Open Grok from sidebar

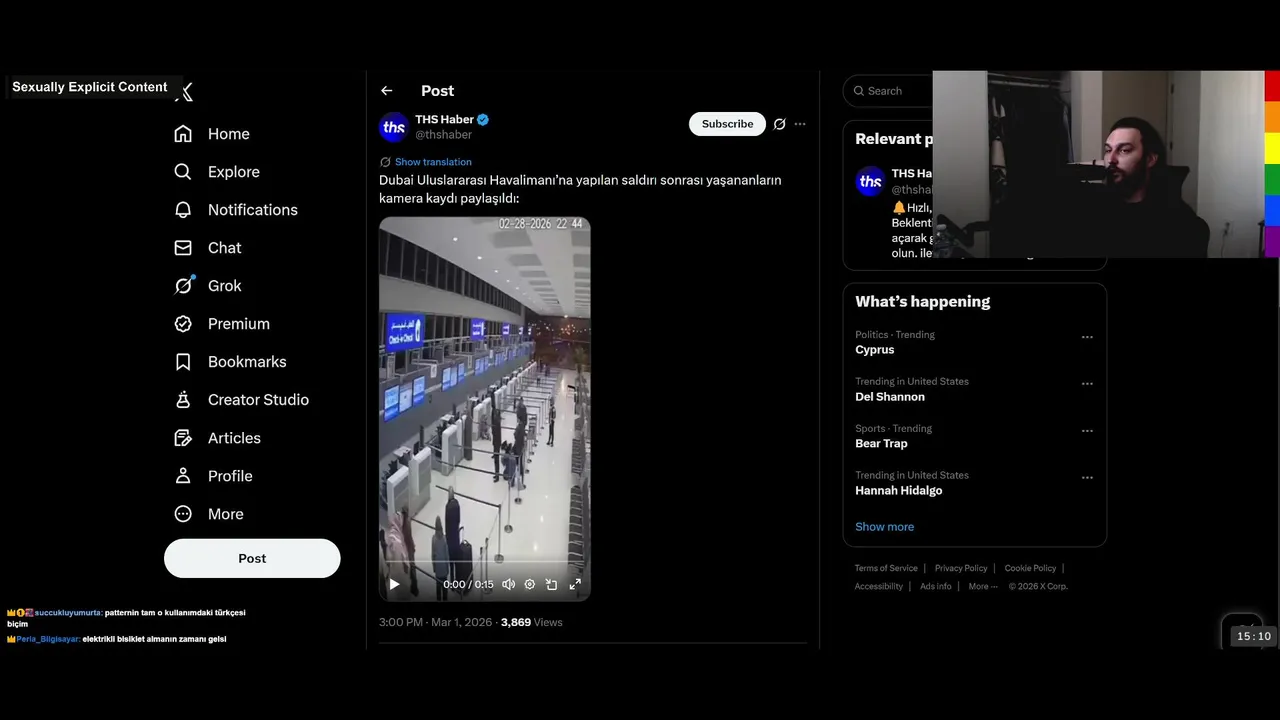[x=208, y=286]
